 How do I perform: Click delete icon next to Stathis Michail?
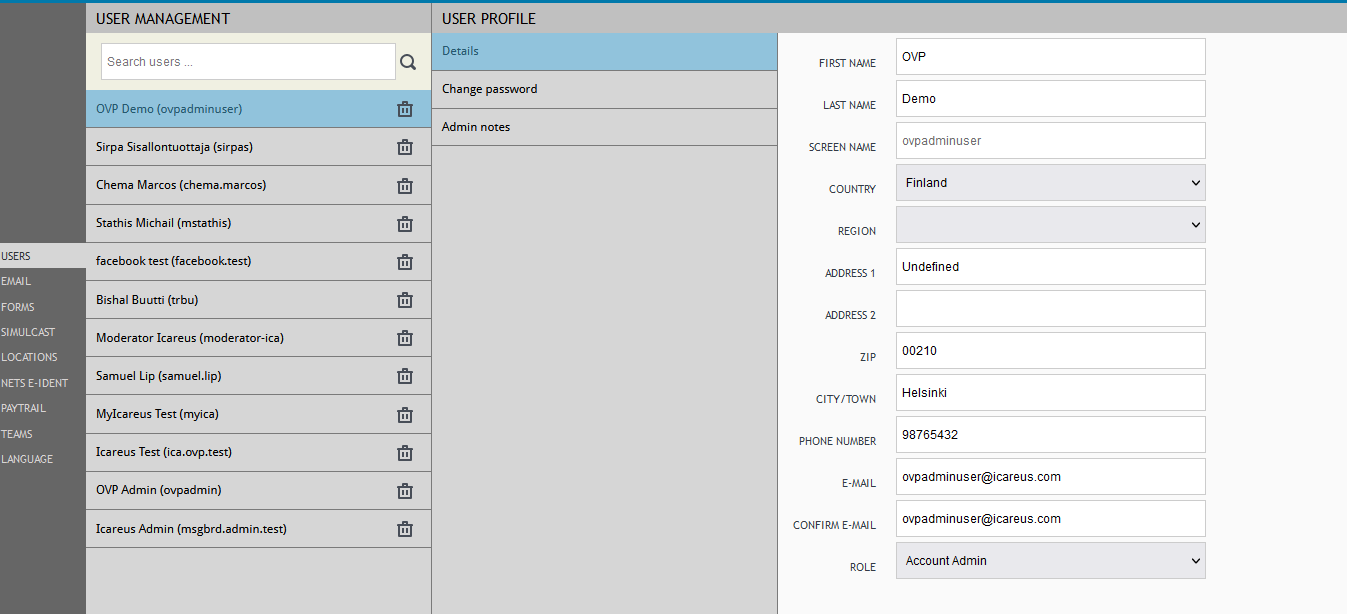[405, 223]
